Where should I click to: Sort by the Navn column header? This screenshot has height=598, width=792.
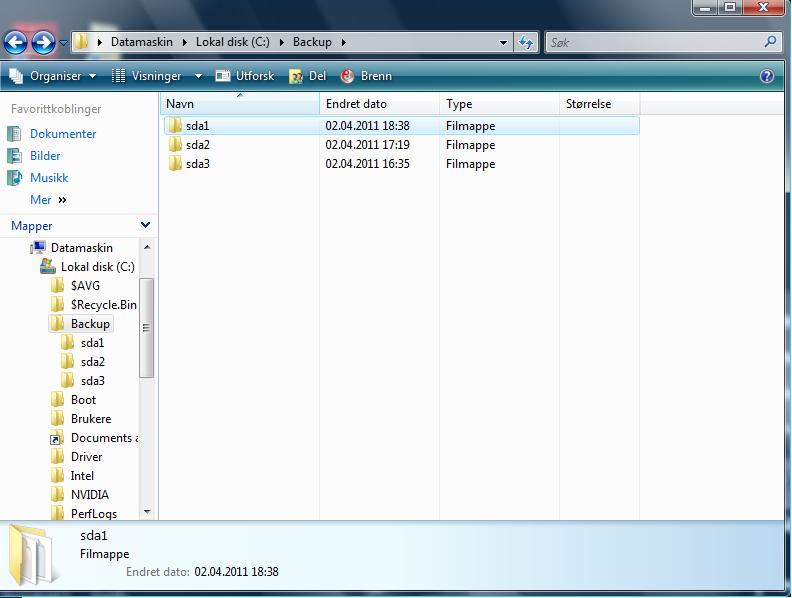[240, 104]
